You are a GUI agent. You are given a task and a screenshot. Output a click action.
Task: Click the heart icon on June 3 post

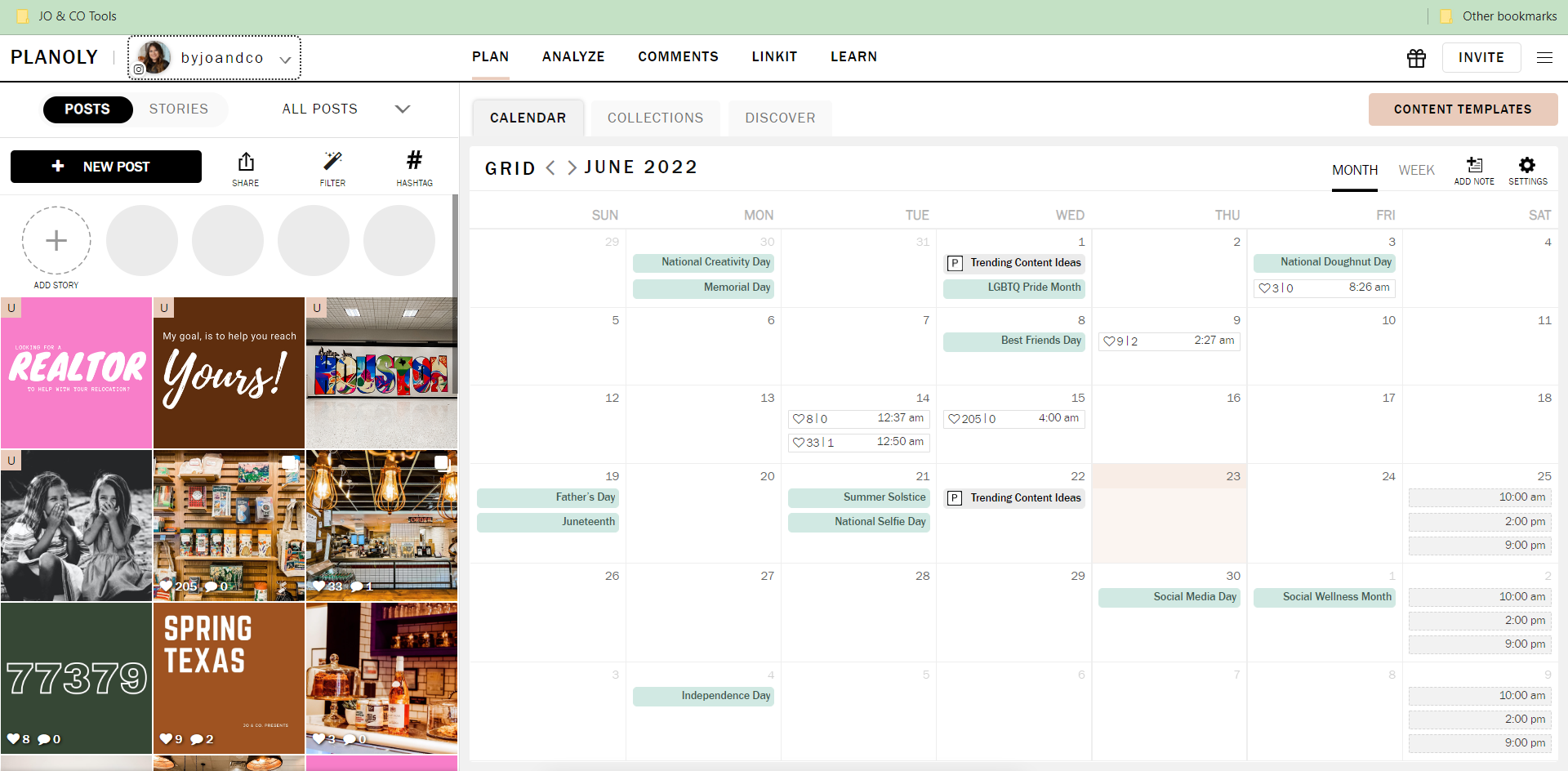point(1264,288)
